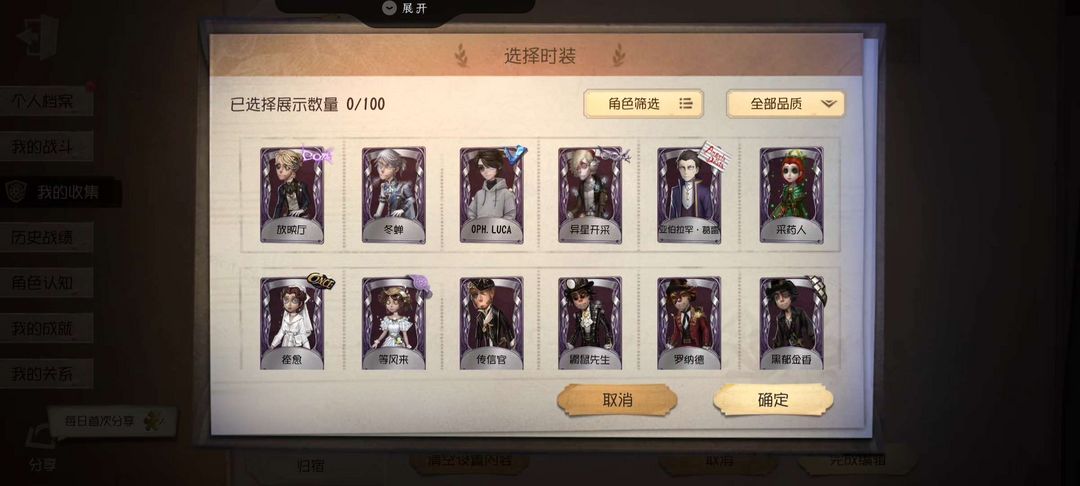The height and width of the screenshot is (486, 1080).
Task: Click the exit door icon
Action: click(39, 36)
